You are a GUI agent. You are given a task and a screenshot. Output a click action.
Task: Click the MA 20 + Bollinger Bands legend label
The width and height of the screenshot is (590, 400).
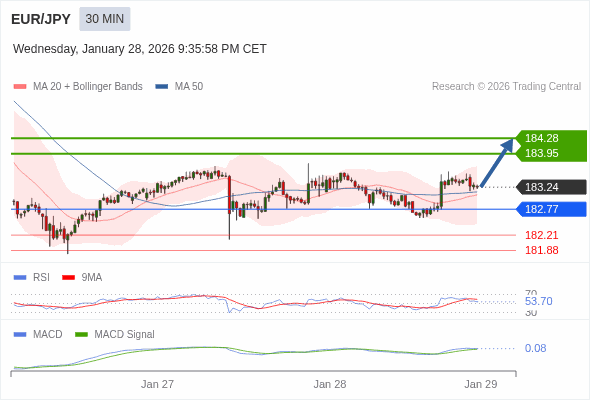88,87
